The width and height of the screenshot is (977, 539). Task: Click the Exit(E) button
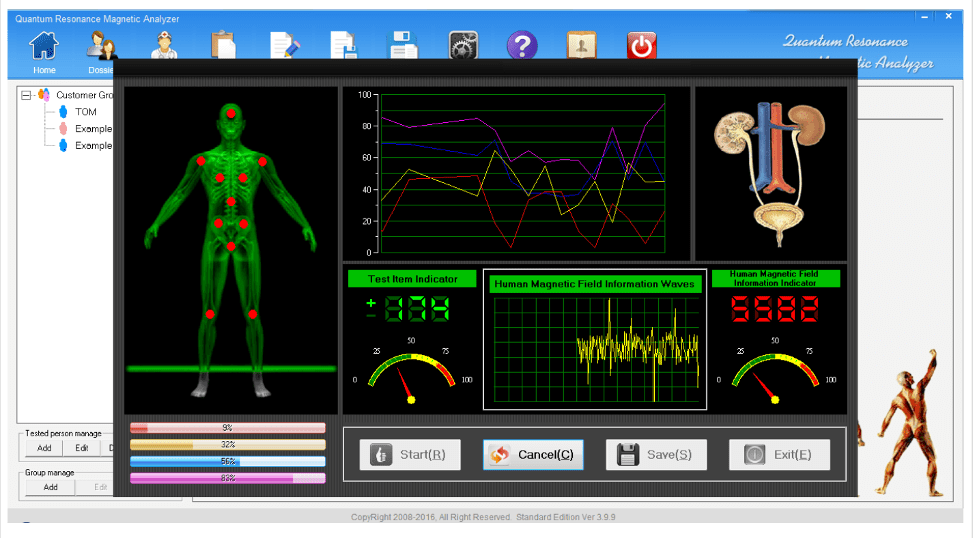click(x=779, y=455)
